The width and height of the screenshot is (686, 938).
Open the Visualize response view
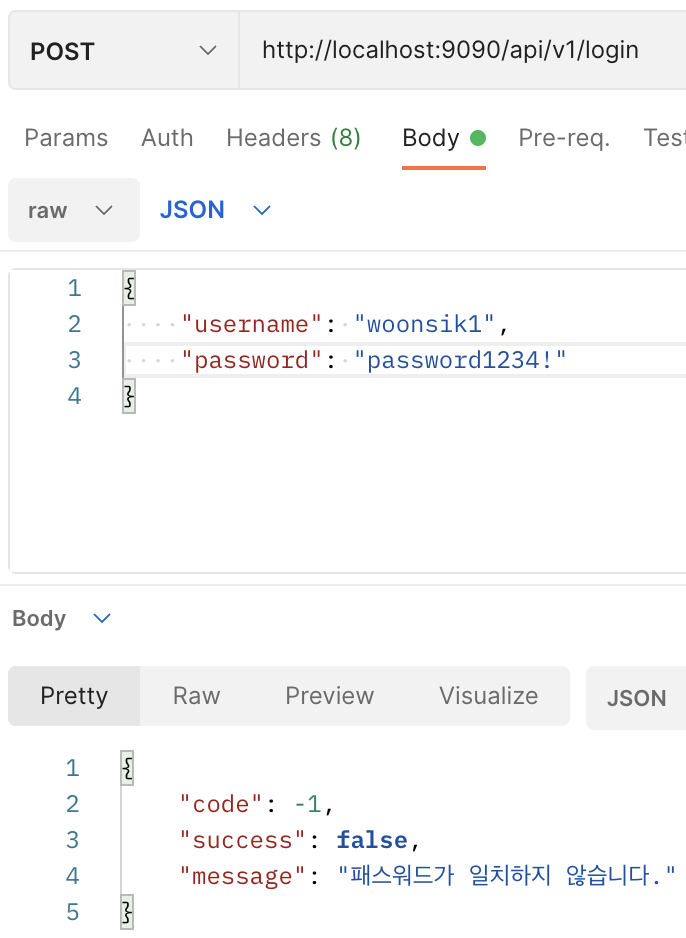pos(488,696)
